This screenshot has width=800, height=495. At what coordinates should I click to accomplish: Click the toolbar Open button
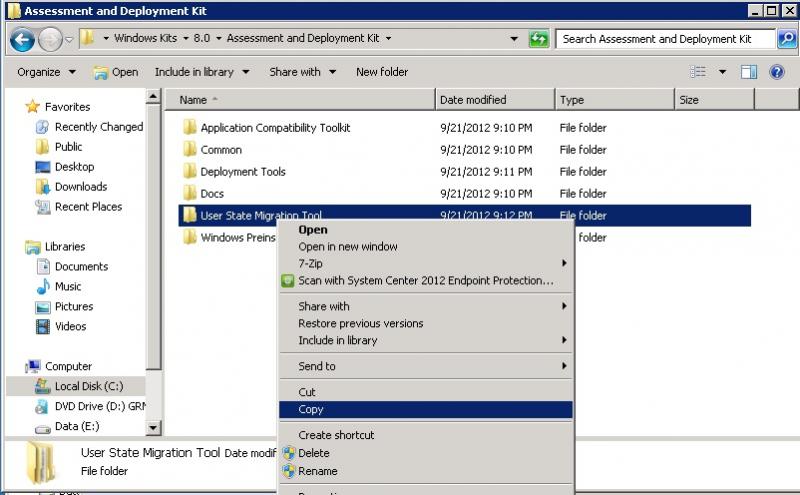click(x=116, y=72)
